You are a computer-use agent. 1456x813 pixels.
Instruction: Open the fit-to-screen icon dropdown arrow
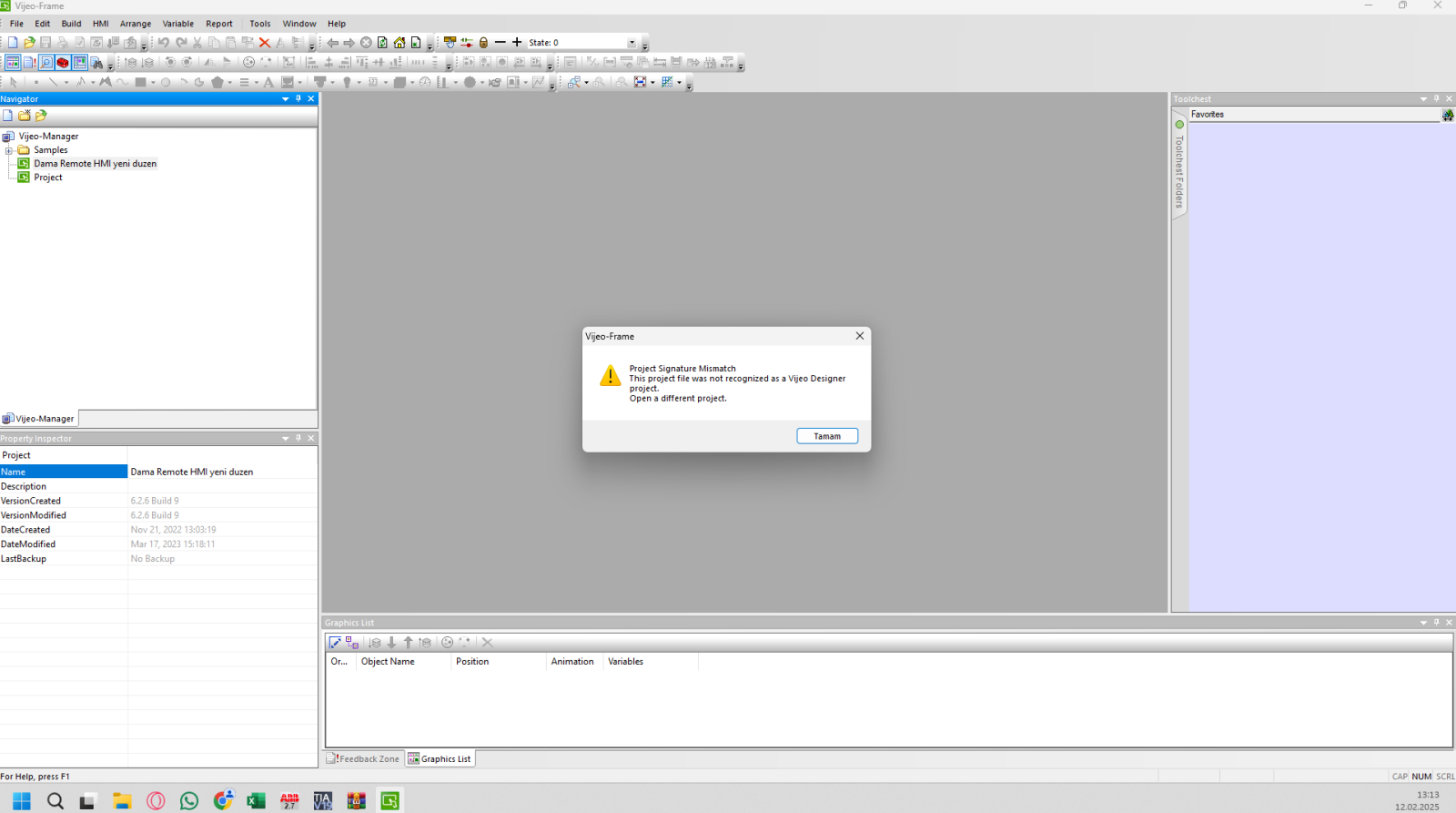point(652,83)
